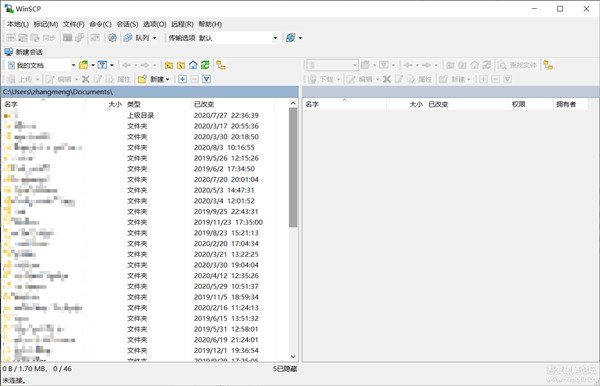Viewport: 600px width, 386px height.
Task: Select the row dated 2019/12/1 19:36:54
Action: [145, 350]
